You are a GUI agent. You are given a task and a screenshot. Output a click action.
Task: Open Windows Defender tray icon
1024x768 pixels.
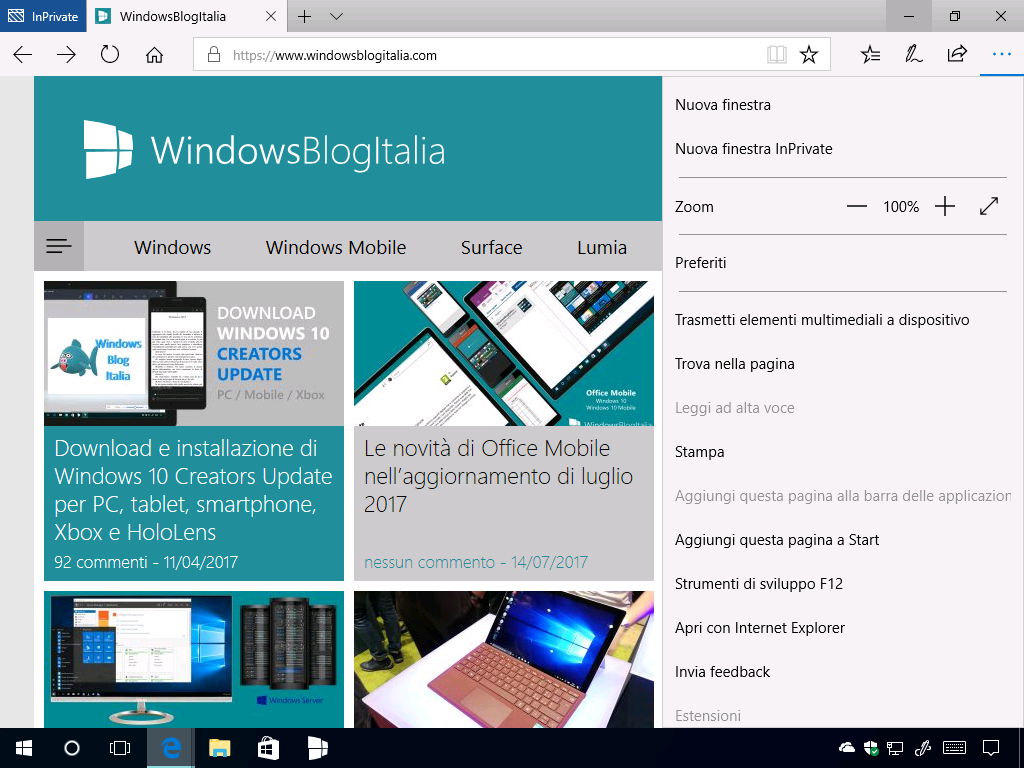click(x=871, y=748)
